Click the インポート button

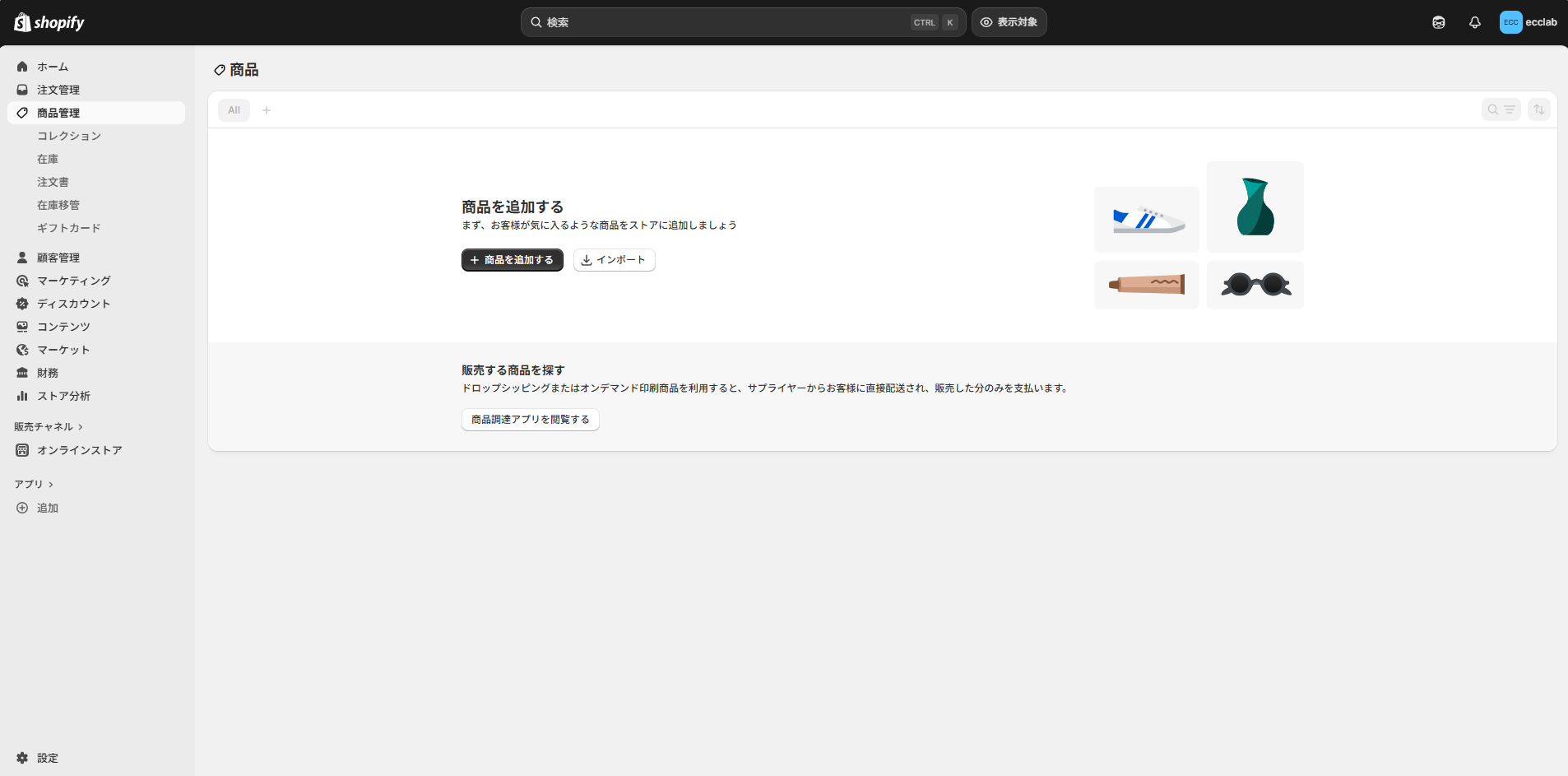(614, 260)
